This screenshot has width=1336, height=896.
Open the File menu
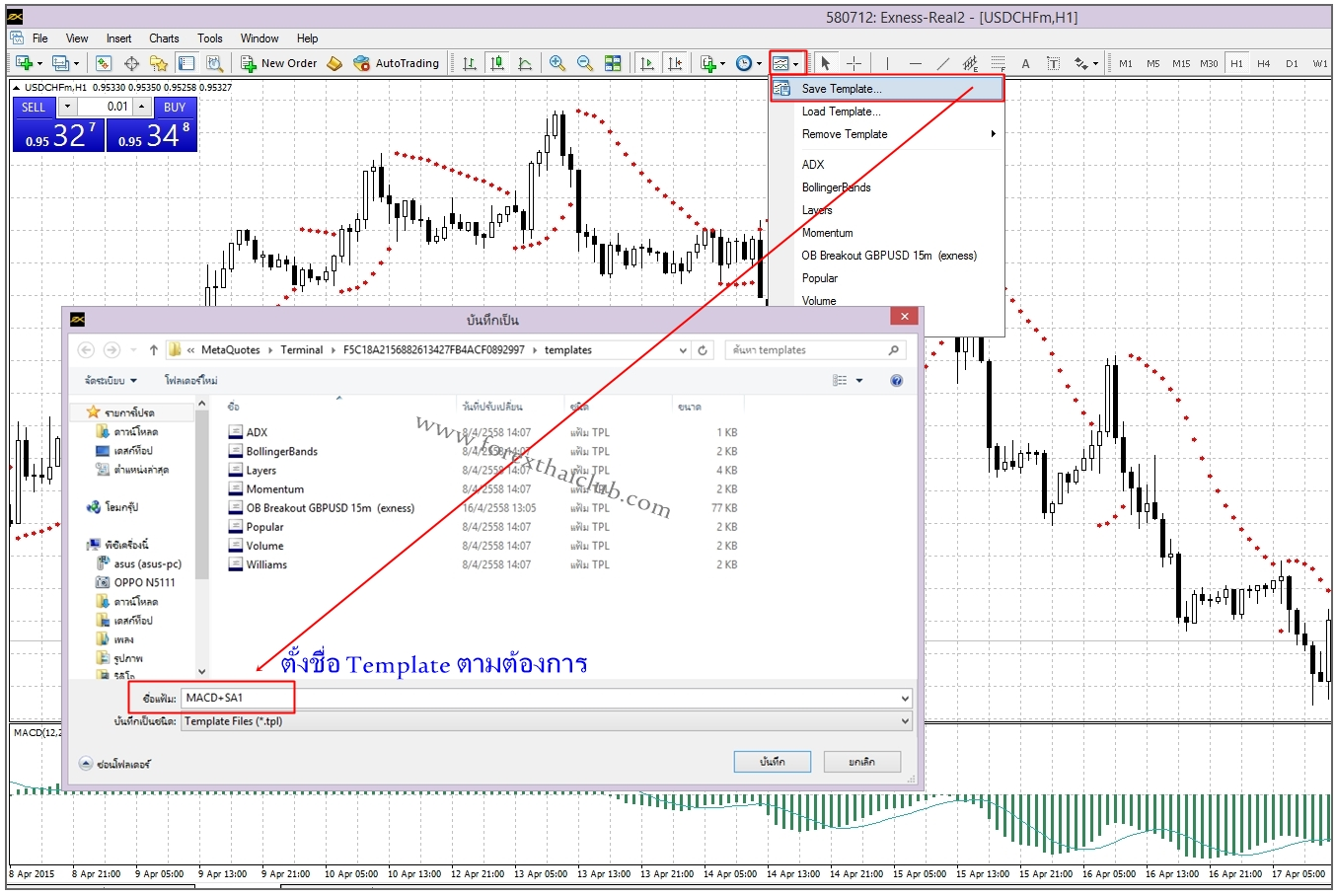tap(40, 38)
